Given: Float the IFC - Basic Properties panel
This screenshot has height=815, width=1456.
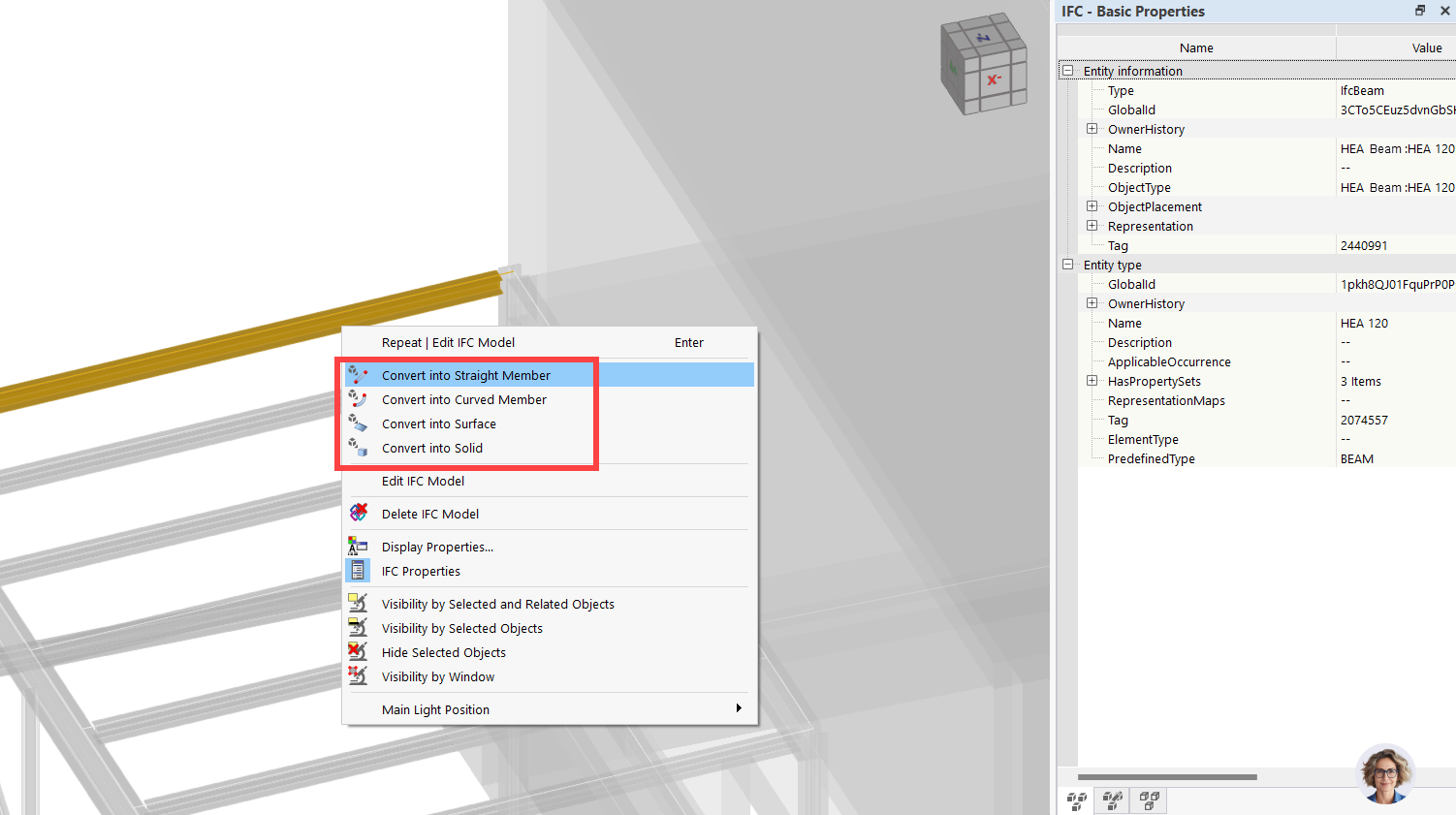Looking at the screenshot, I should click(x=1419, y=11).
